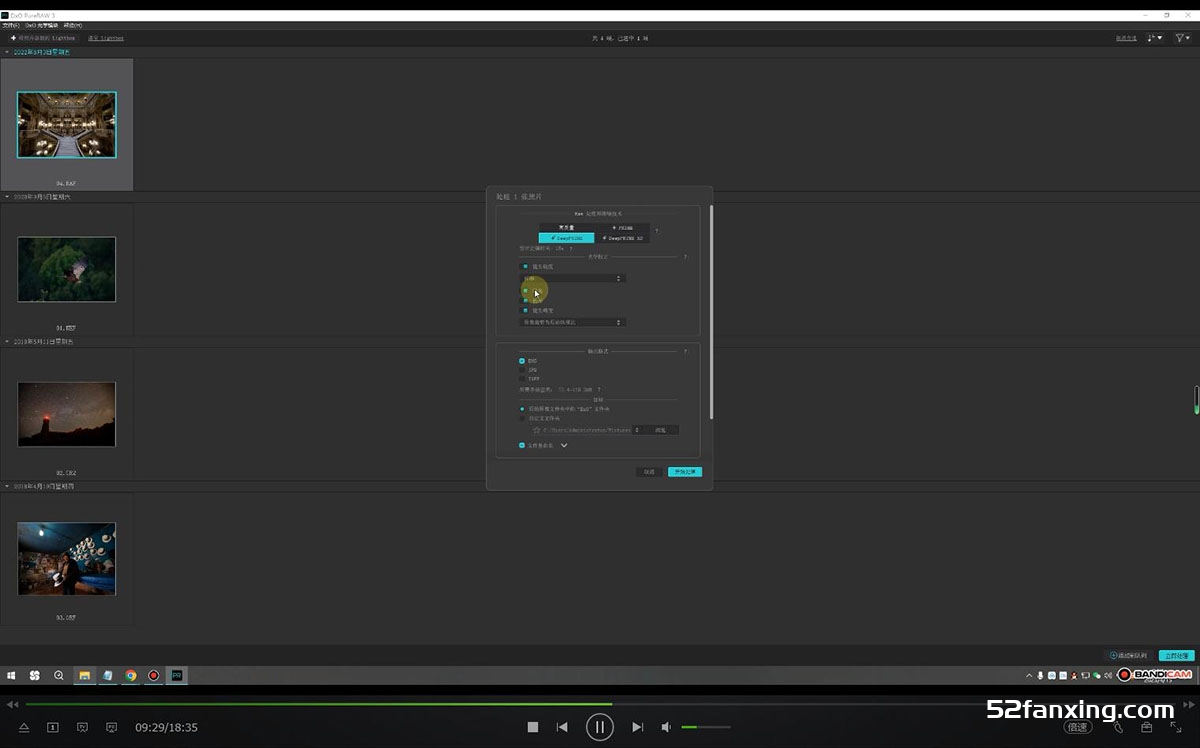The height and width of the screenshot is (748, 1200).
Task: Choose the 高质量 HQ processing method
Action: point(566,228)
